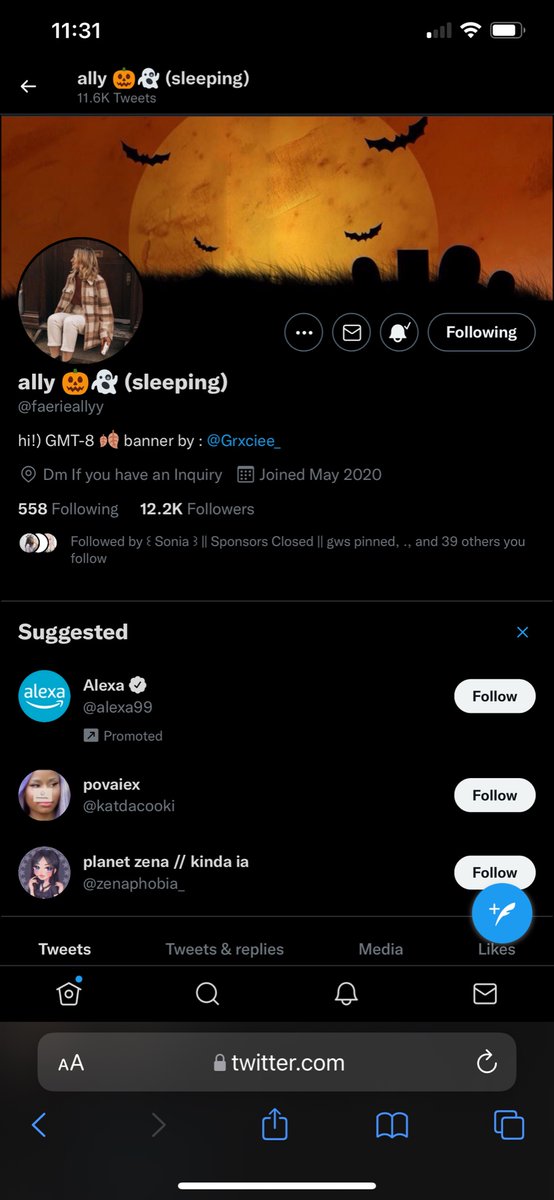Open the notifications bell in bottom bar
Image resolution: width=554 pixels, height=1200 pixels.
(346, 993)
